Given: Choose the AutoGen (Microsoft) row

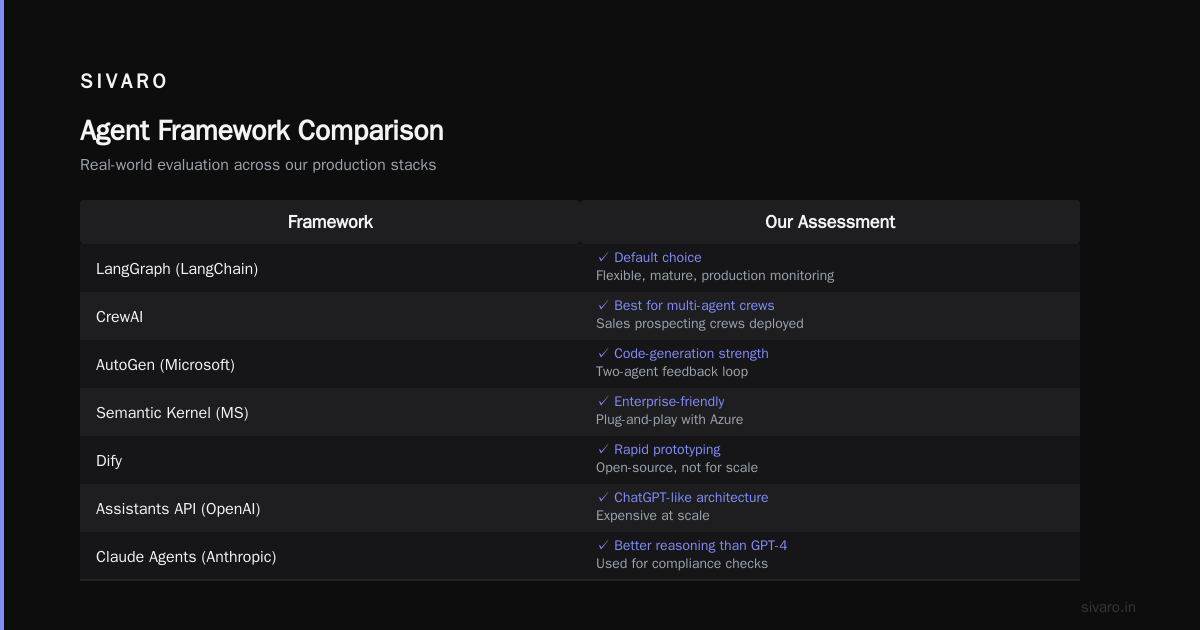Looking at the screenshot, I should (x=580, y=364).
